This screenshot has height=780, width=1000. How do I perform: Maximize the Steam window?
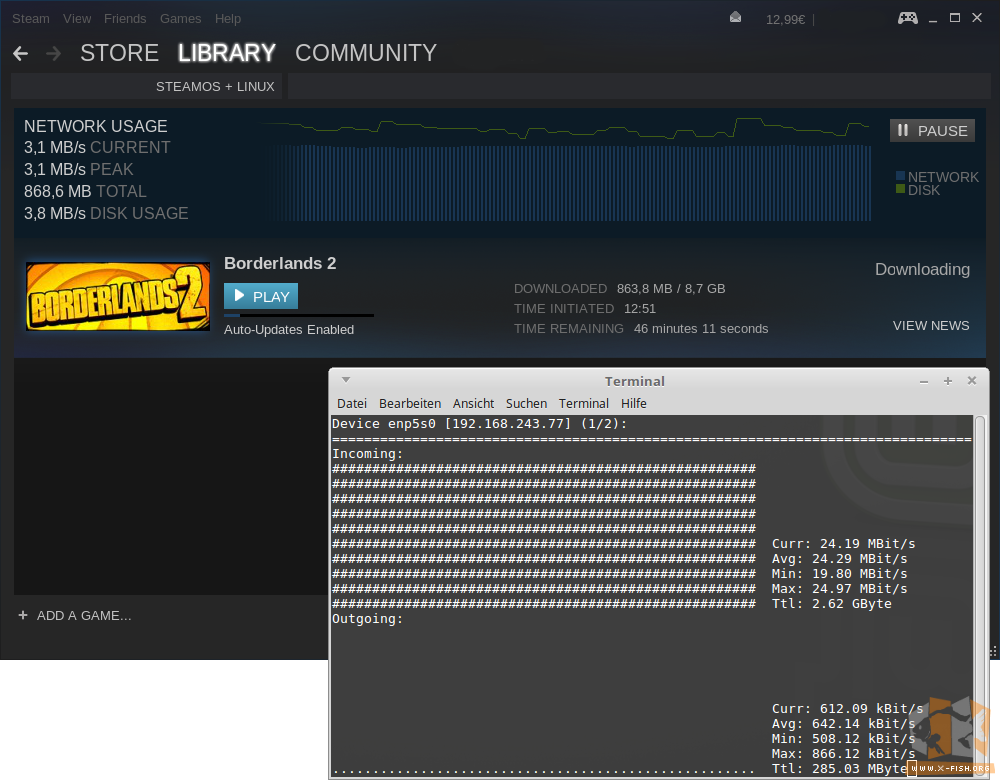955,18
